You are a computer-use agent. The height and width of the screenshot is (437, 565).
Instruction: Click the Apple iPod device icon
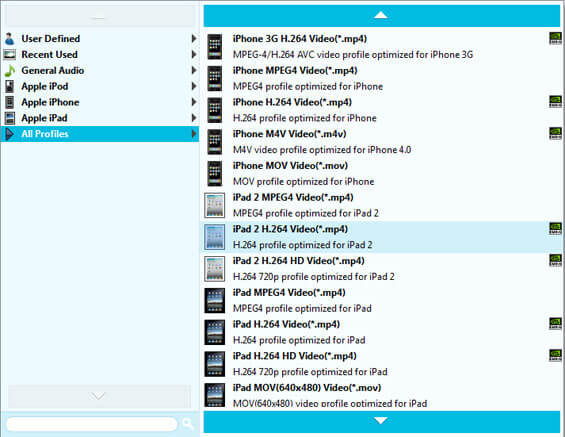(9, 86)
